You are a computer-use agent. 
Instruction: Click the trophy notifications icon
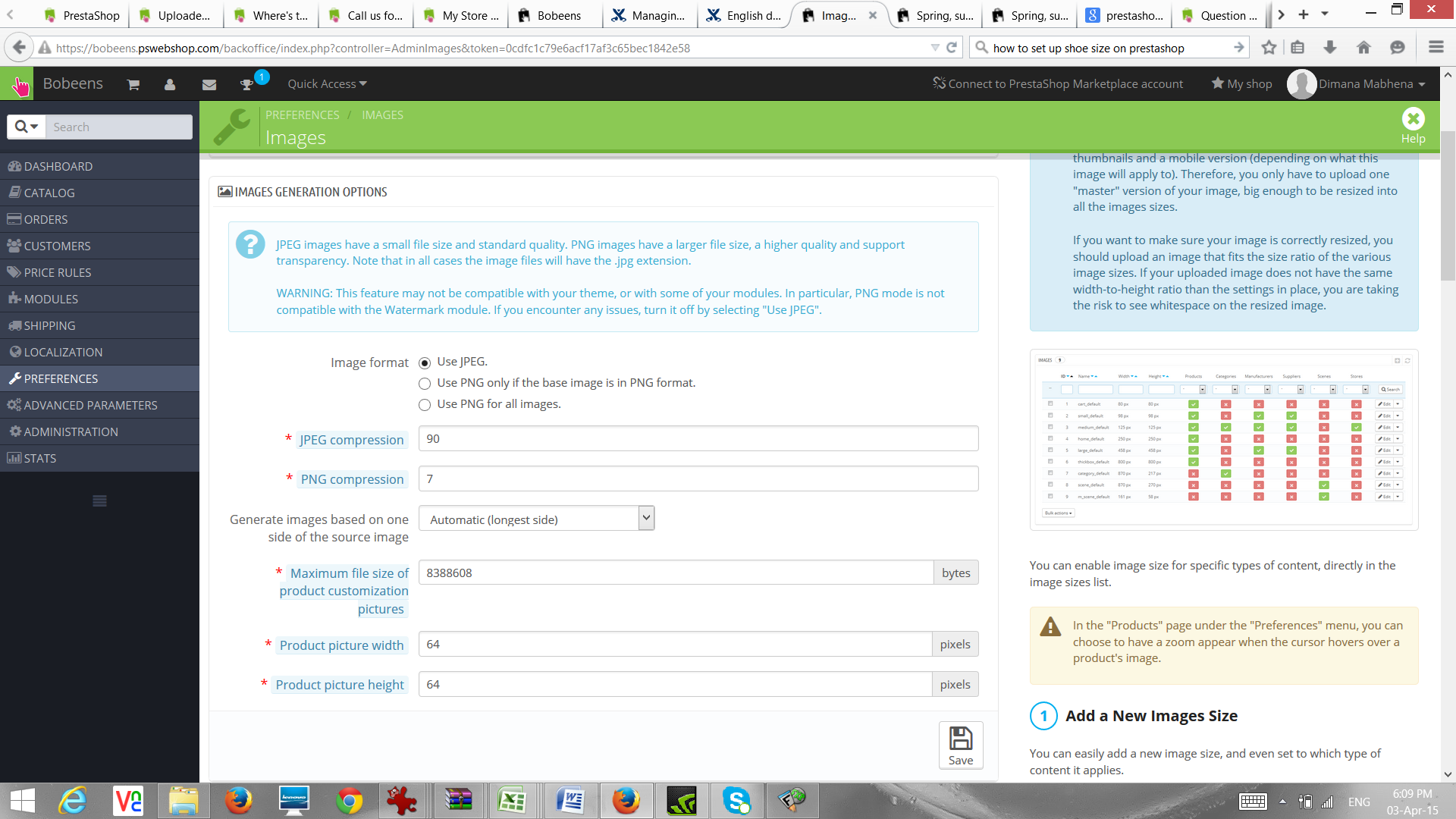(246, 84)
